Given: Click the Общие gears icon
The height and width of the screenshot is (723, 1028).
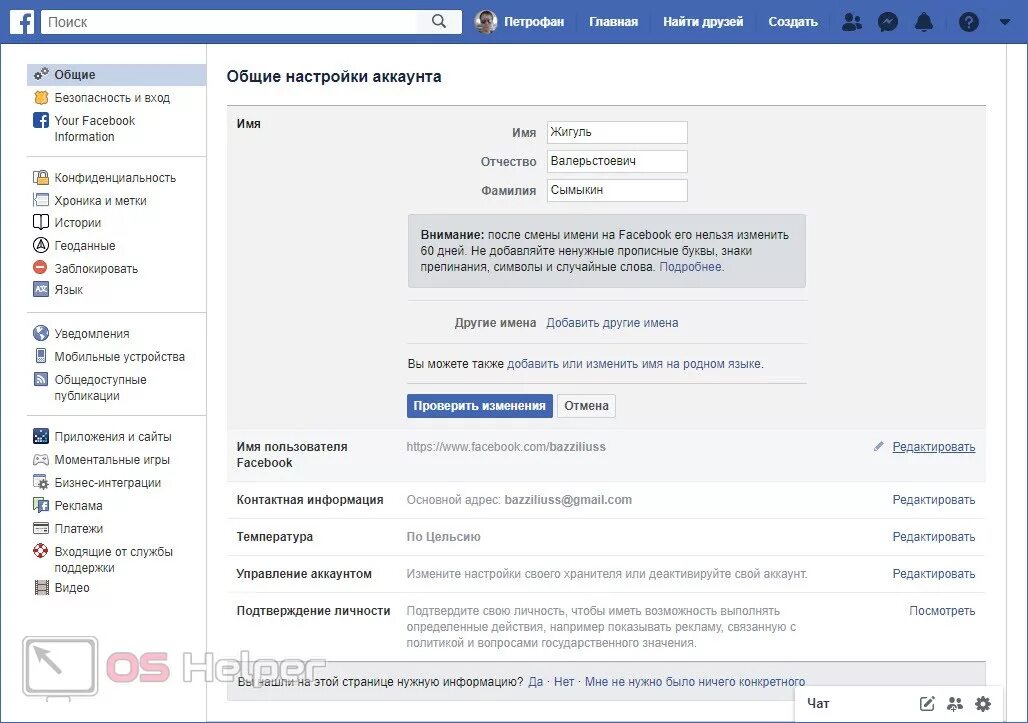Looking at the screenshot, I should pos(41,74).
